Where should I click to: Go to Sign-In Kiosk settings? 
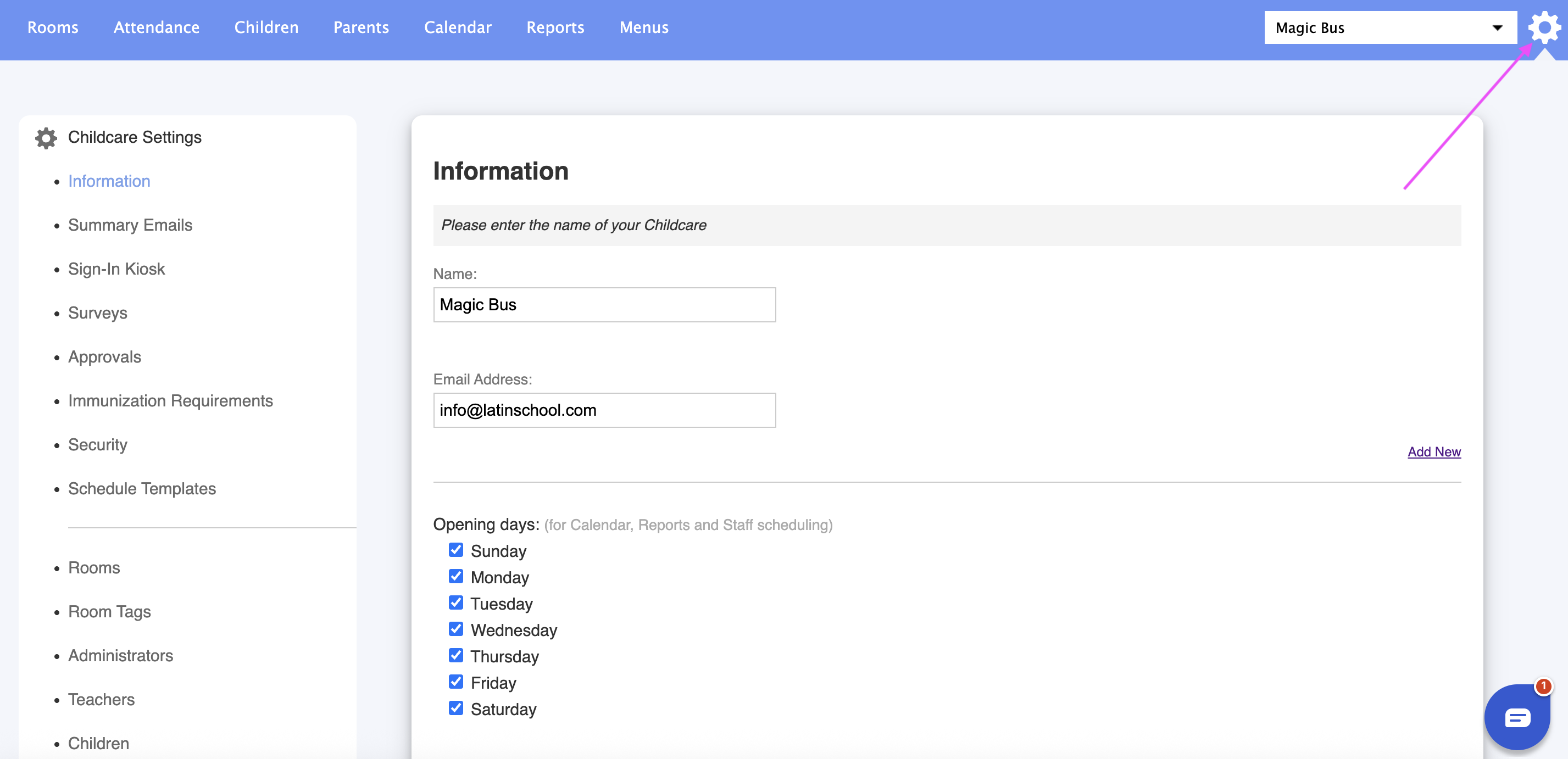116,269
